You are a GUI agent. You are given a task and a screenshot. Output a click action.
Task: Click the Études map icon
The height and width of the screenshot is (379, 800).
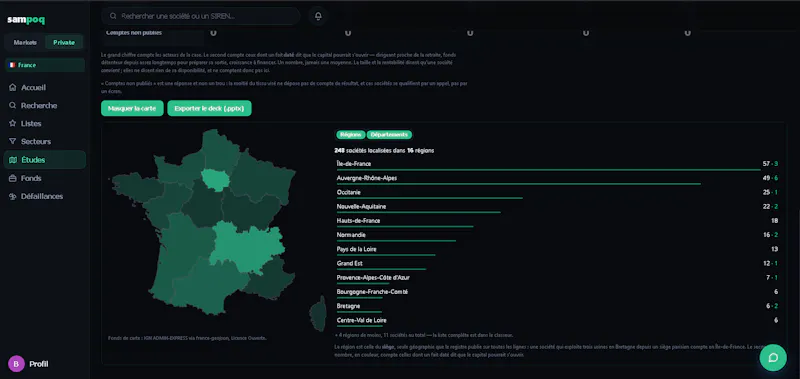(x=13, y=160)
